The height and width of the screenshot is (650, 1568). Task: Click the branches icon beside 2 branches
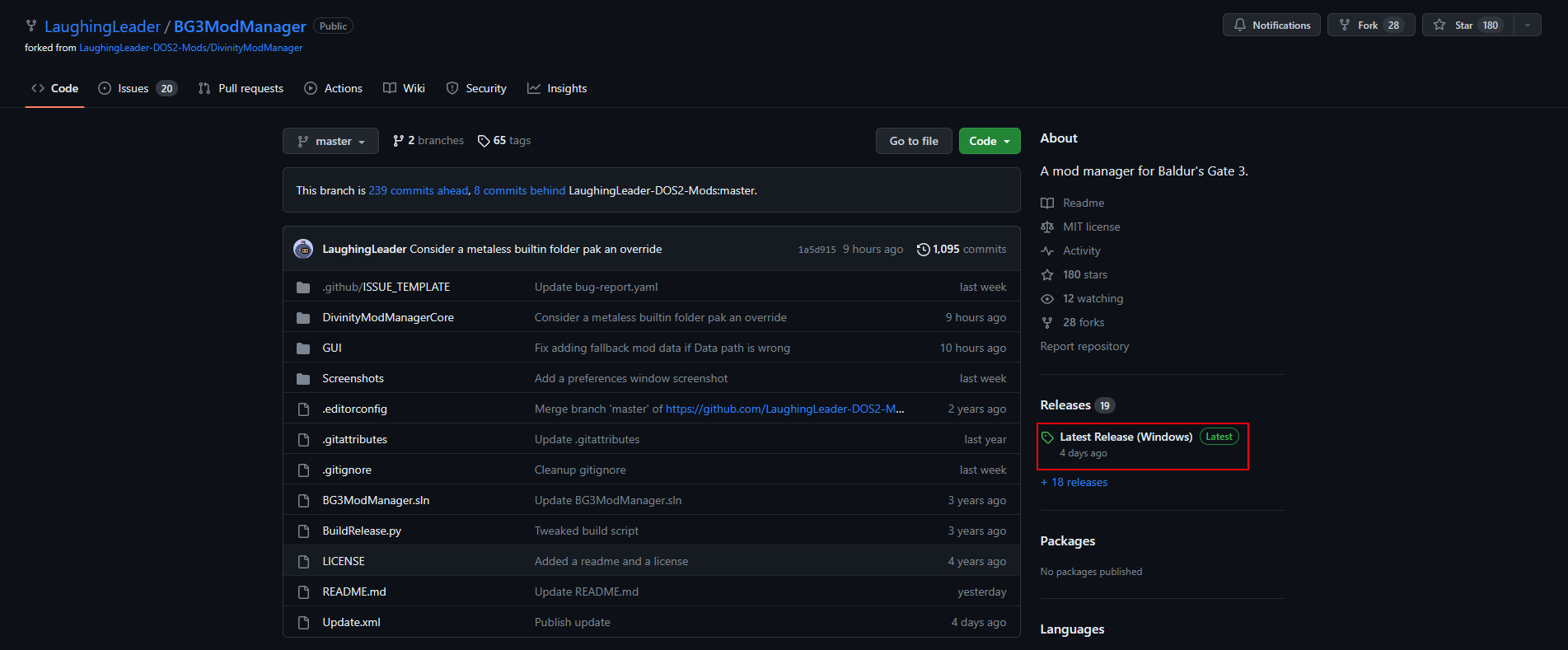[x=399, y=141]
